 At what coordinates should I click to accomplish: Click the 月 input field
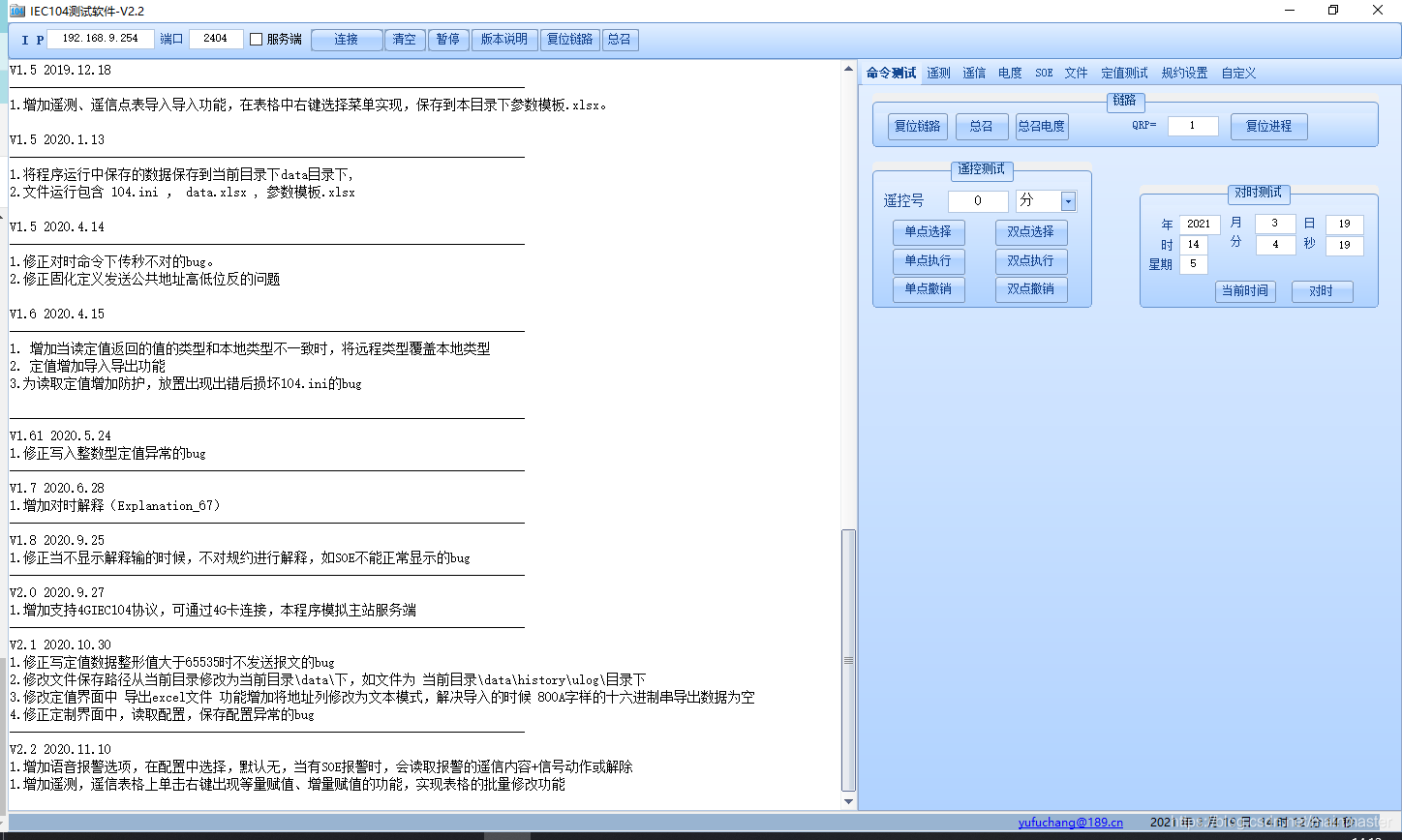pos(1275,225)
